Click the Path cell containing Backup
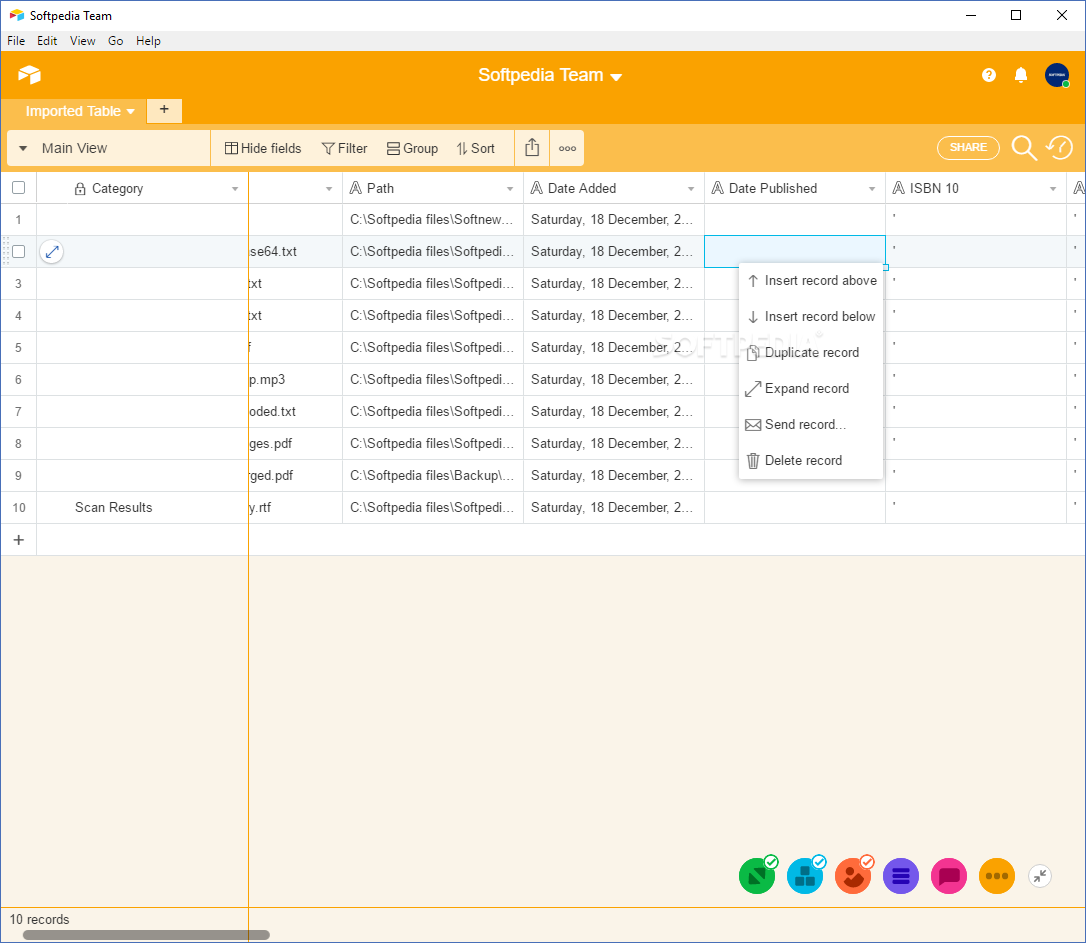Image resolution: width=1086 pixels, height=943 pixels. [433, 476]
